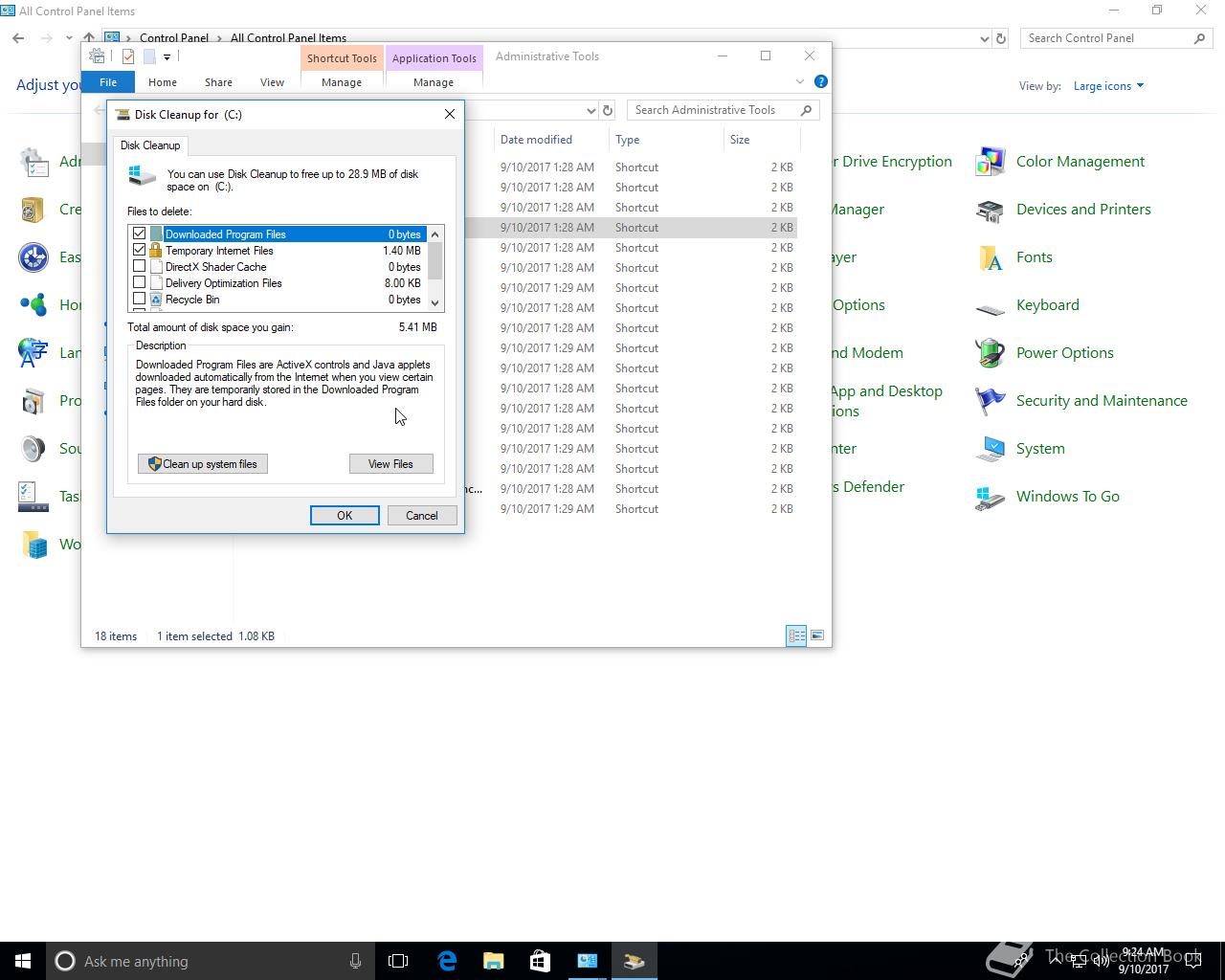The image size is (1225, 980).
Task: Open address history dropdown in Administrative Tools
Action: pos(590,110)
